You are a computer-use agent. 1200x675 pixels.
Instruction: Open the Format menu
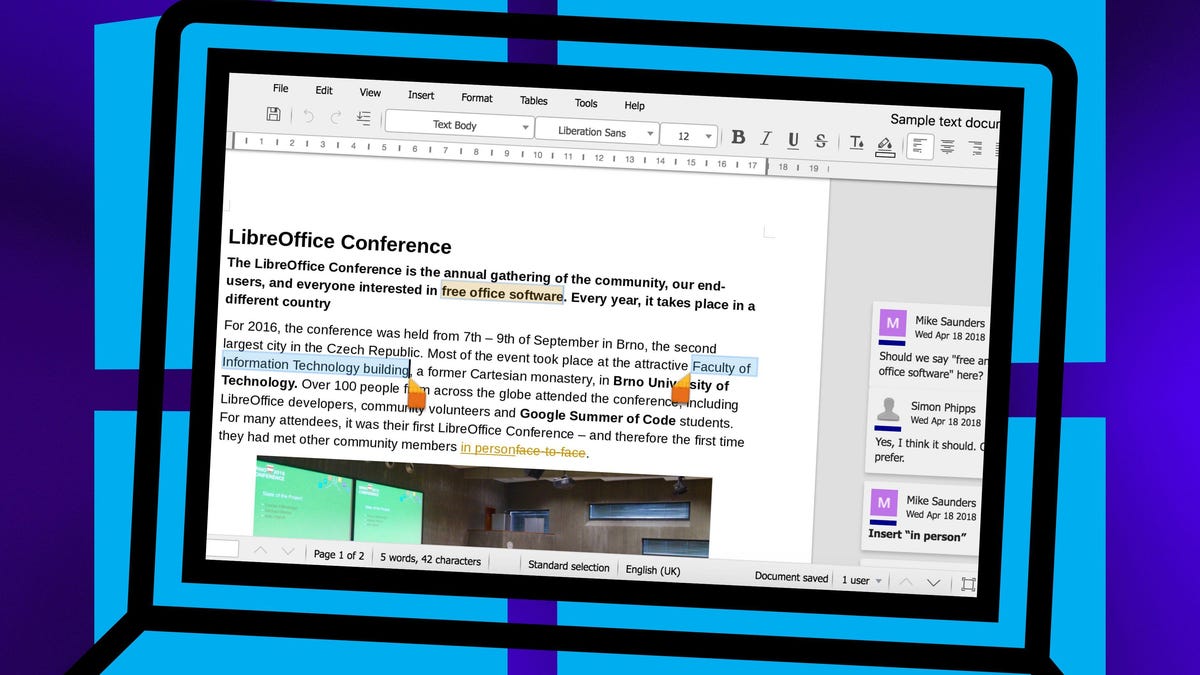coord(477,98)
